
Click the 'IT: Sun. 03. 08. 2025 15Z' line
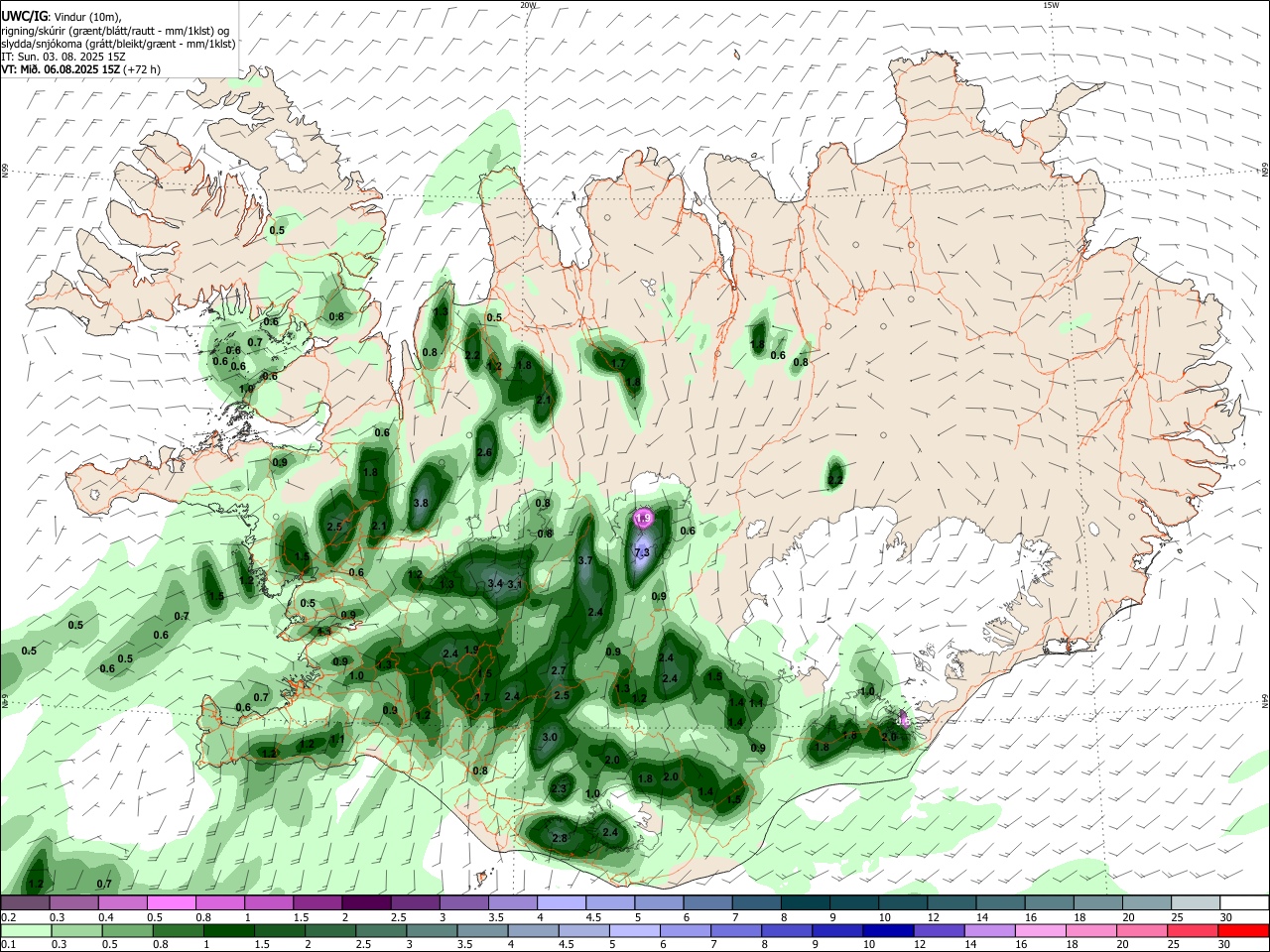tap(63, 57)
